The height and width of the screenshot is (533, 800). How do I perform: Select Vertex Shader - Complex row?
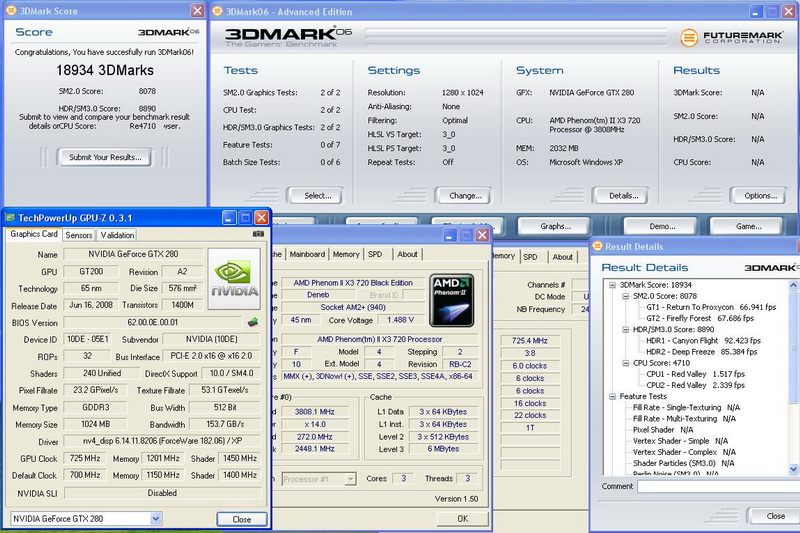pyautogui.click(x=684, y=452)
